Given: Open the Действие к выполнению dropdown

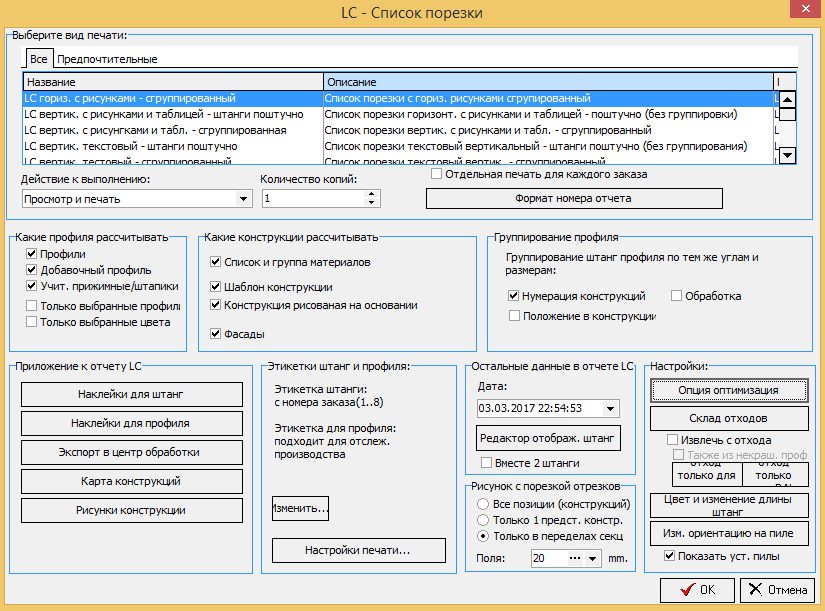Looking at the screenshot, I should pos(243,199).
